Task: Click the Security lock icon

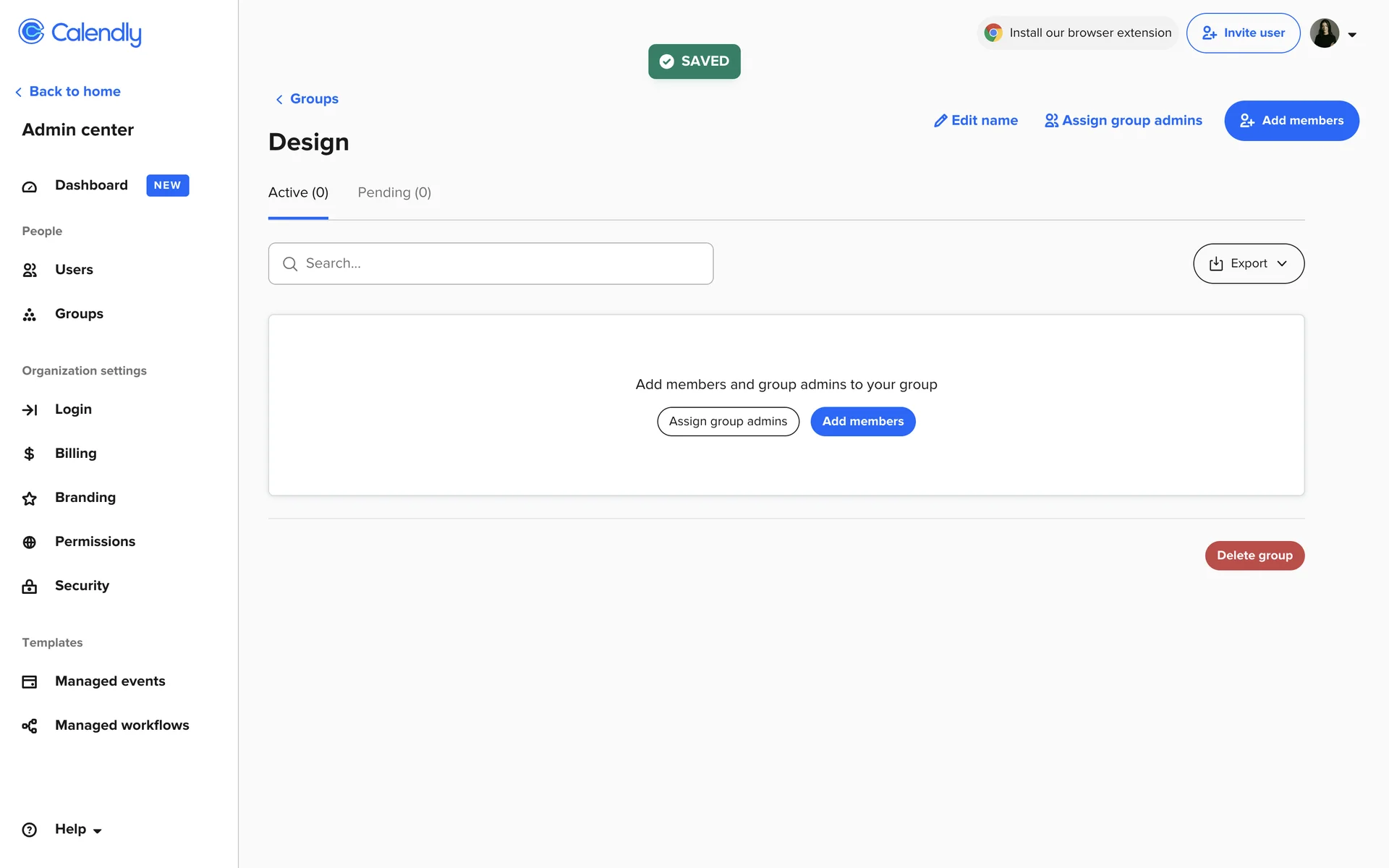Action: [30, 587]
